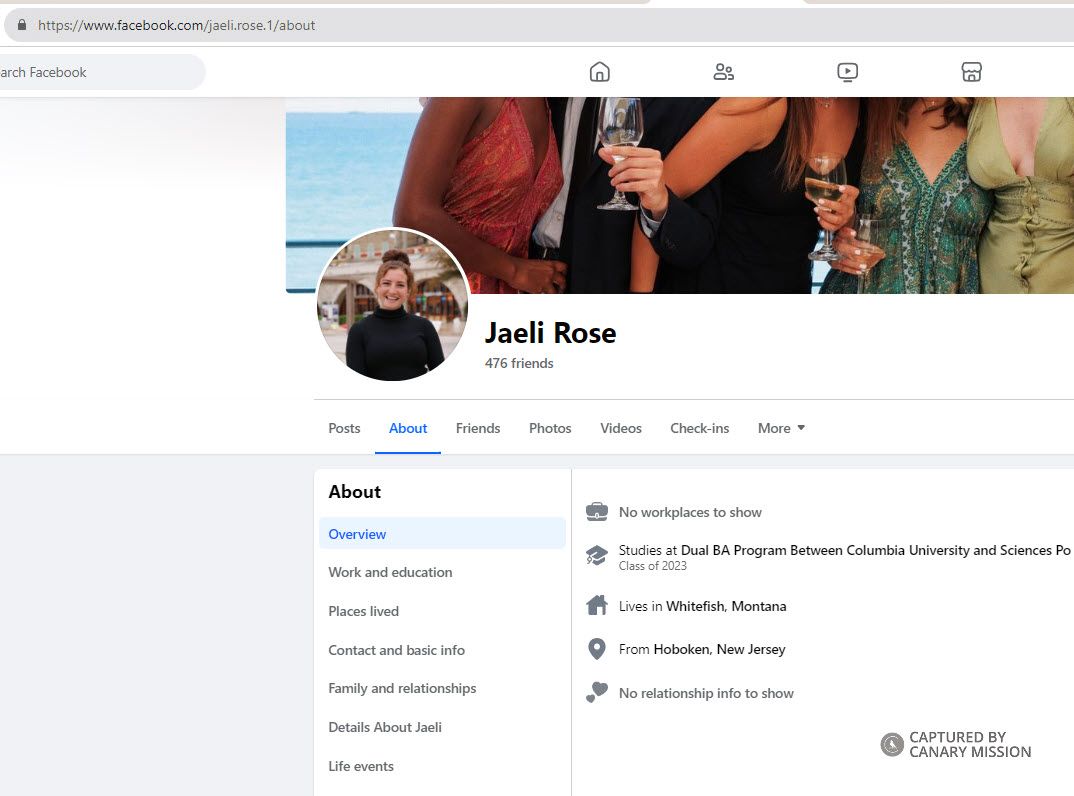Switch to the Posts tab

pyautogui.click(x=344, y=428)
